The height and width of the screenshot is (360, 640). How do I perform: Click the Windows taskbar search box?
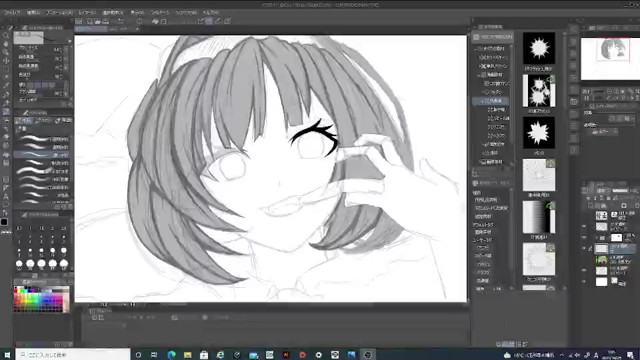tap(73, 355)
